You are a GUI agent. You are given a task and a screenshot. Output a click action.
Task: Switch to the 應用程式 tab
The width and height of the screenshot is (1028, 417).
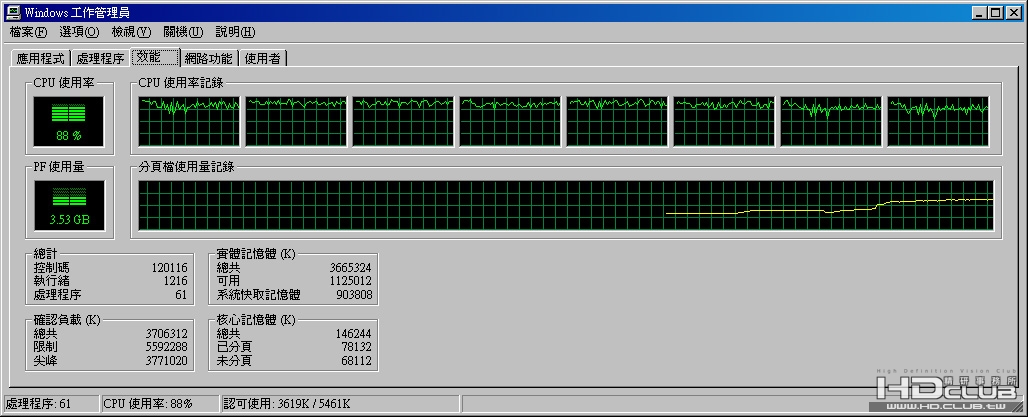coord(41,58)
